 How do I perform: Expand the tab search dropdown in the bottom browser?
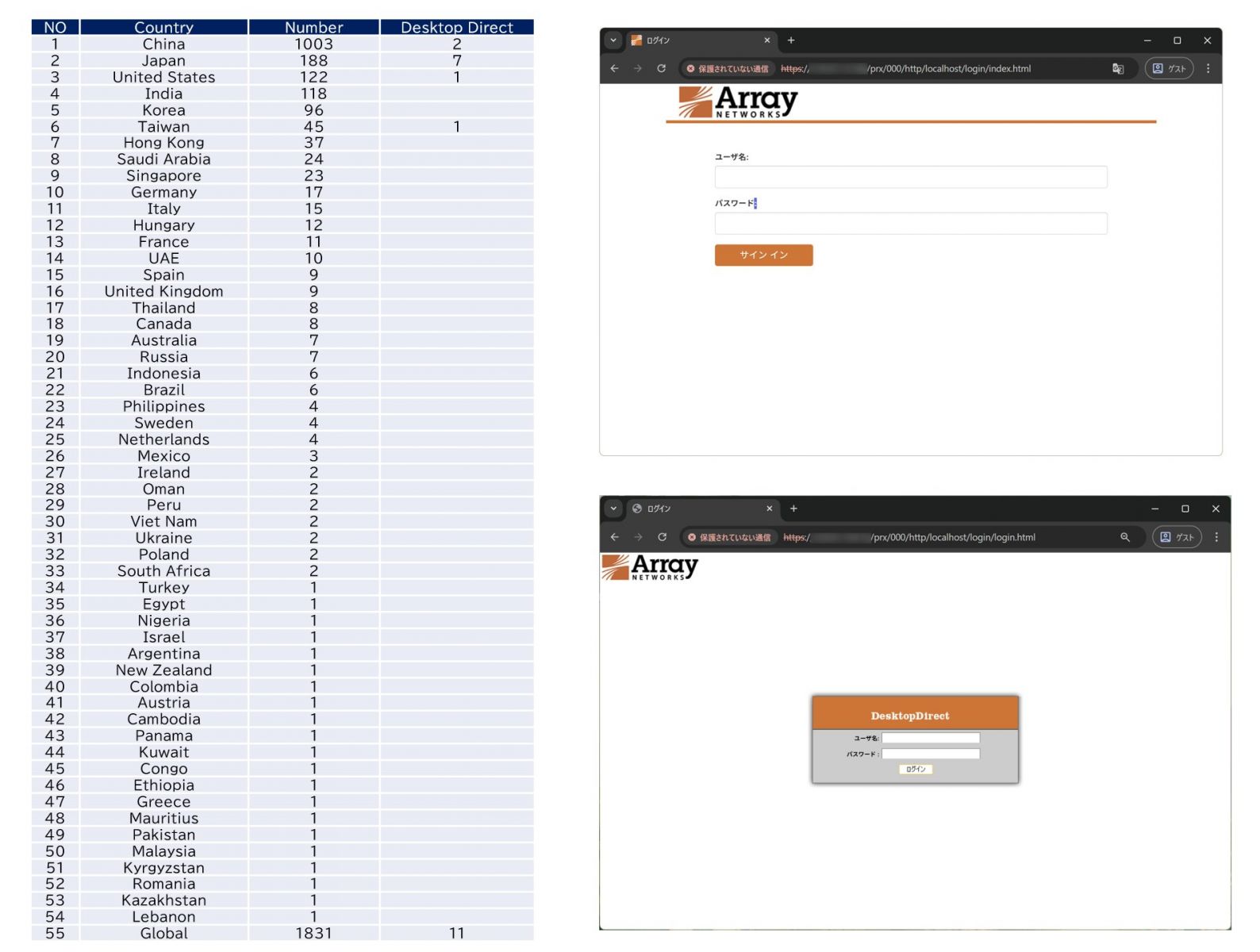pos(613,509)
